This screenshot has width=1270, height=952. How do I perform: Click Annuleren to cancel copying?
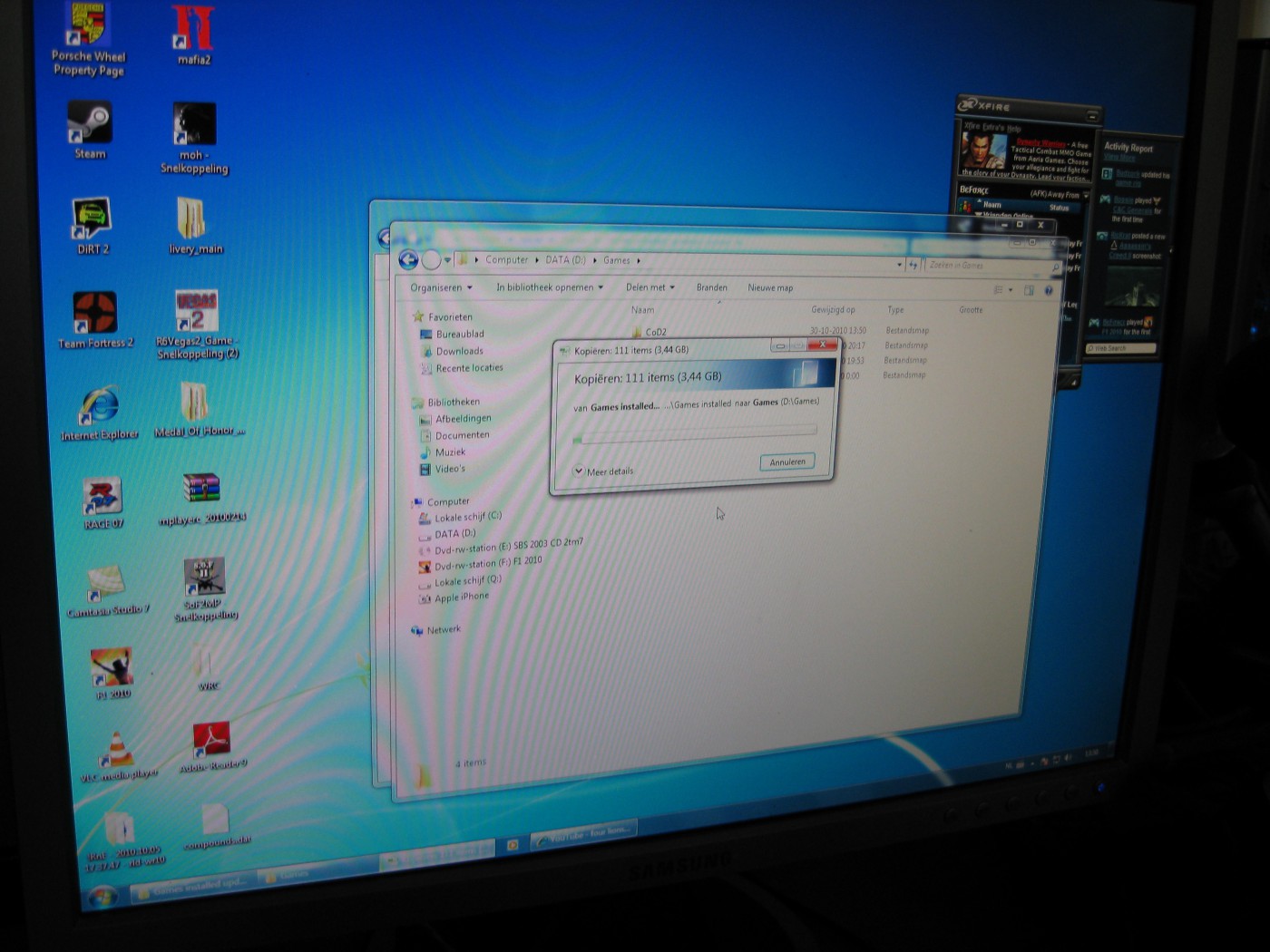tap(786, 461)
